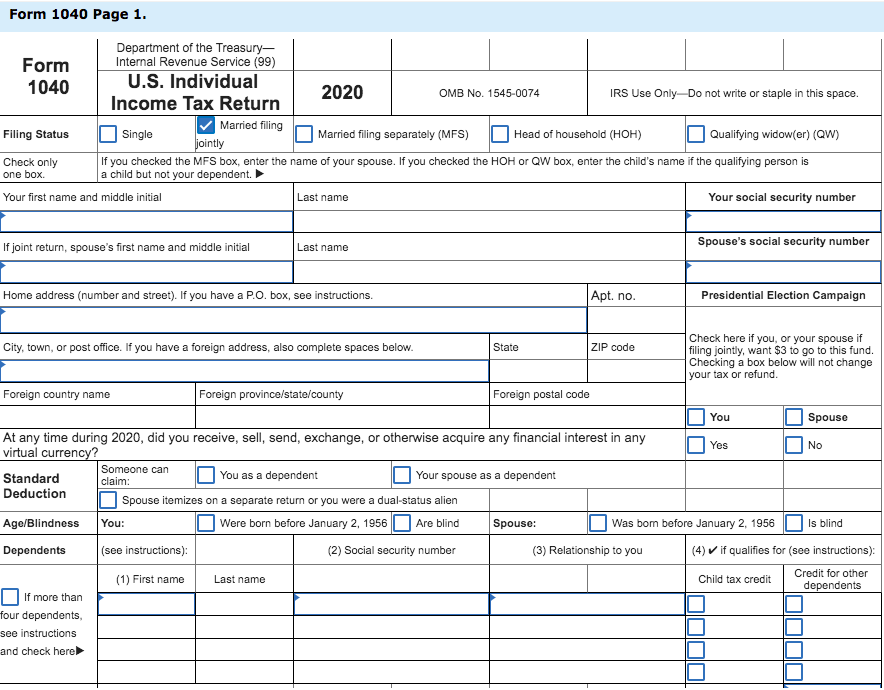
Task: Click the U.S. Individual Income Tax Return title
Action: (195, 92)
